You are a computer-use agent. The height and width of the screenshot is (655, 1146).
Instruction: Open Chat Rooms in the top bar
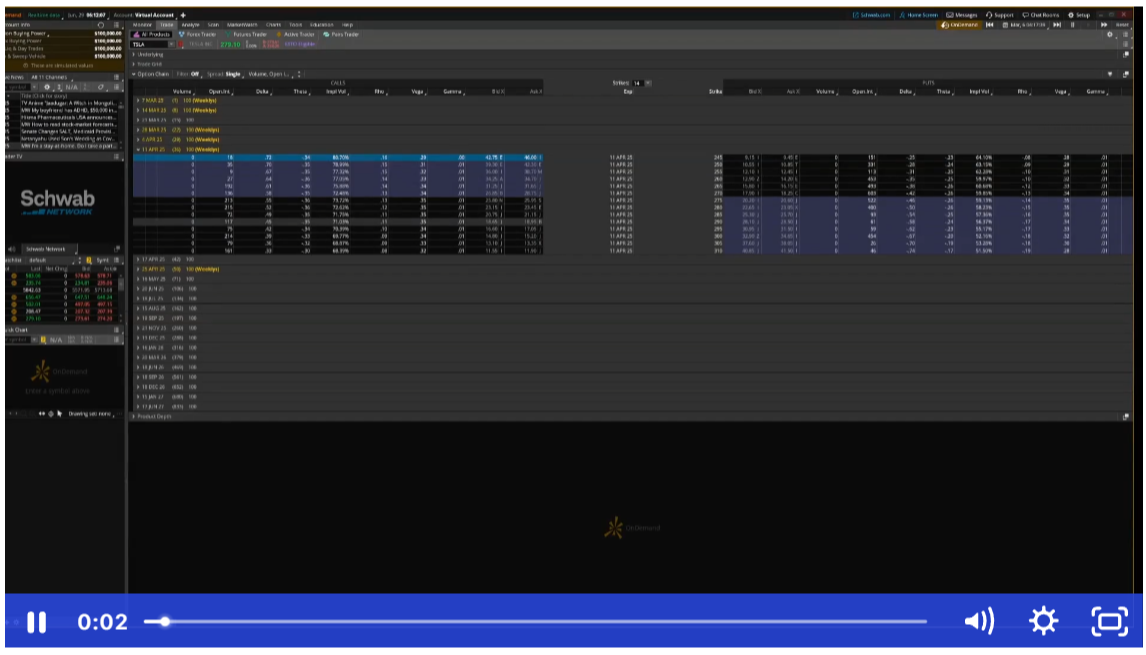pyautogui.click(x=1041, y=15)
